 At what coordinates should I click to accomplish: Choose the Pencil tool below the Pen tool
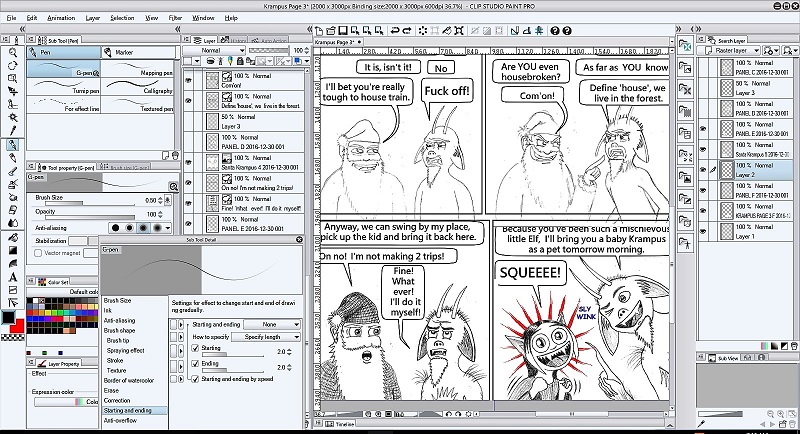pyautogui.click(x=13, y=158)
